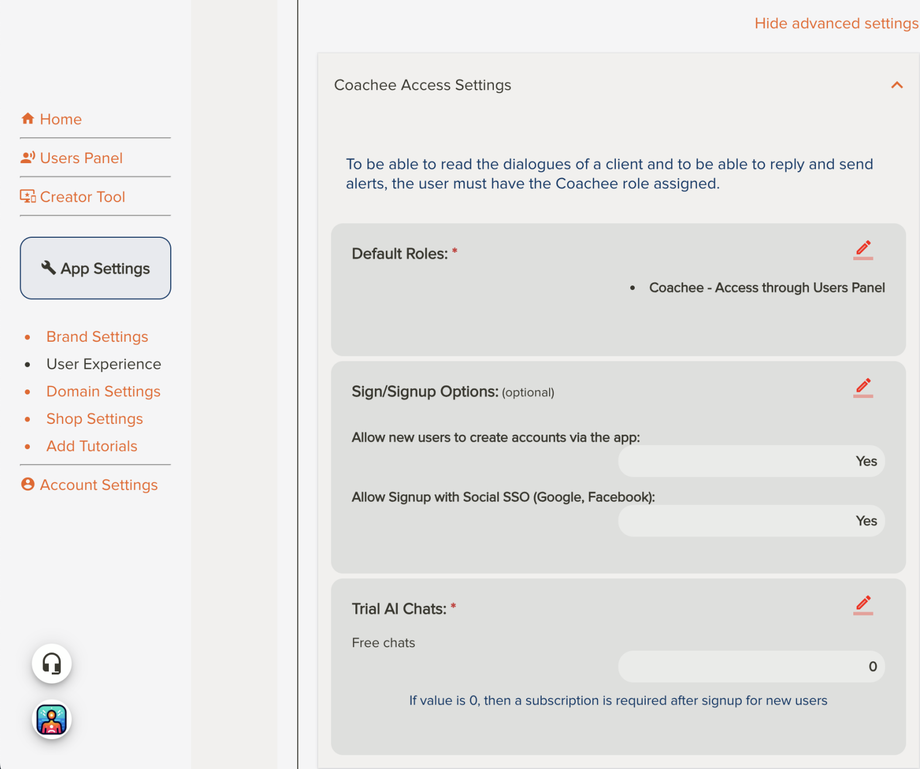
Task: Edit Default Roles with pencil icon
Action: (x=863, y=249)
